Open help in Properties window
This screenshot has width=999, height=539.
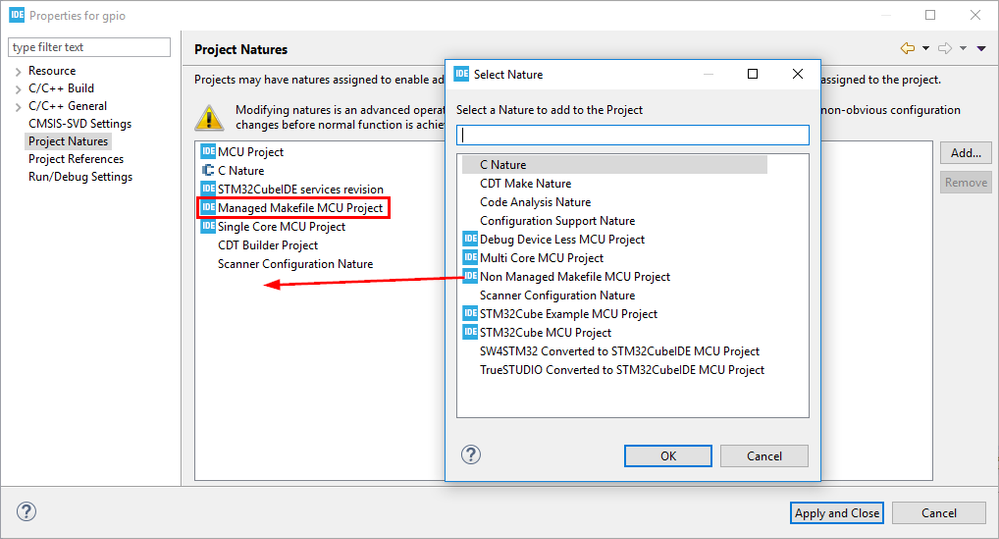click(26, 512)
